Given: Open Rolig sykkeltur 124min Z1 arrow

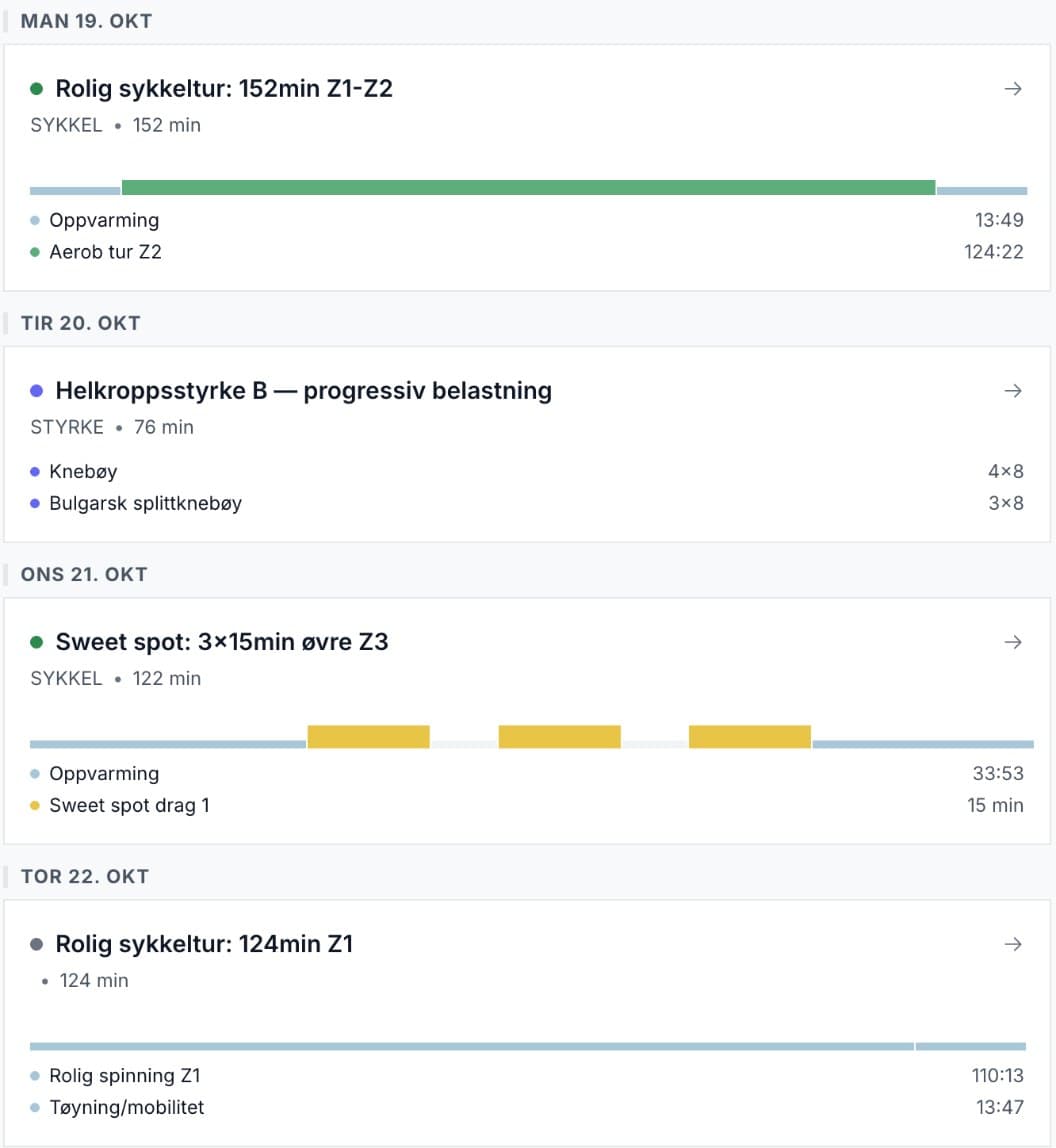Looking at the screenshot, I should point(1013,944).
